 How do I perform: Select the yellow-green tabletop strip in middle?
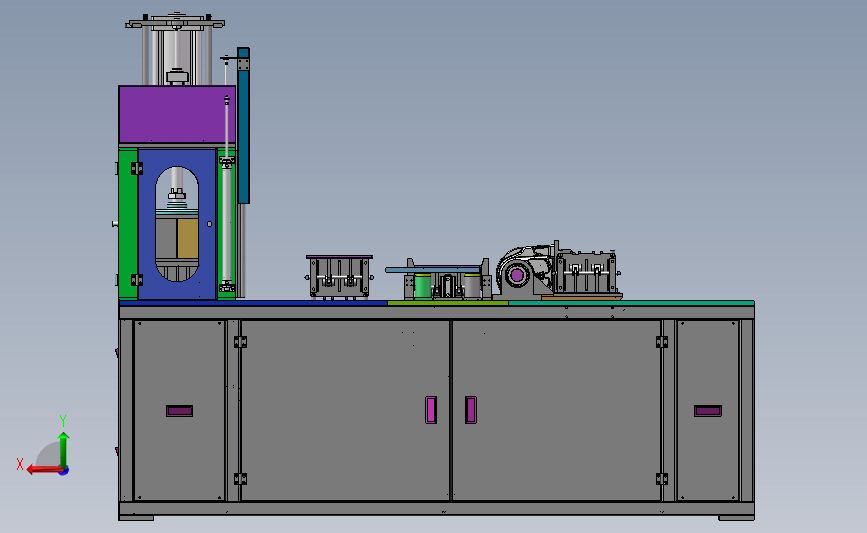448,303
